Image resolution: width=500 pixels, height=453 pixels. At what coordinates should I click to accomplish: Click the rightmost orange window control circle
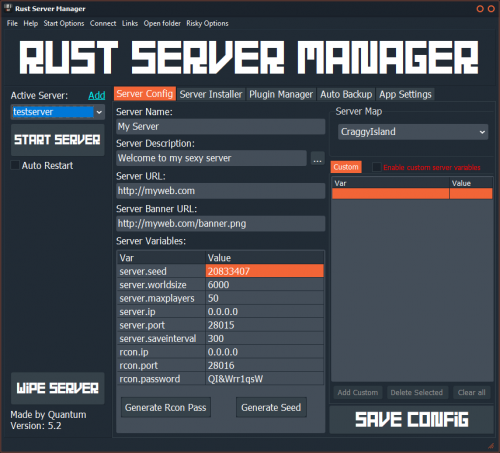[491, 9]
